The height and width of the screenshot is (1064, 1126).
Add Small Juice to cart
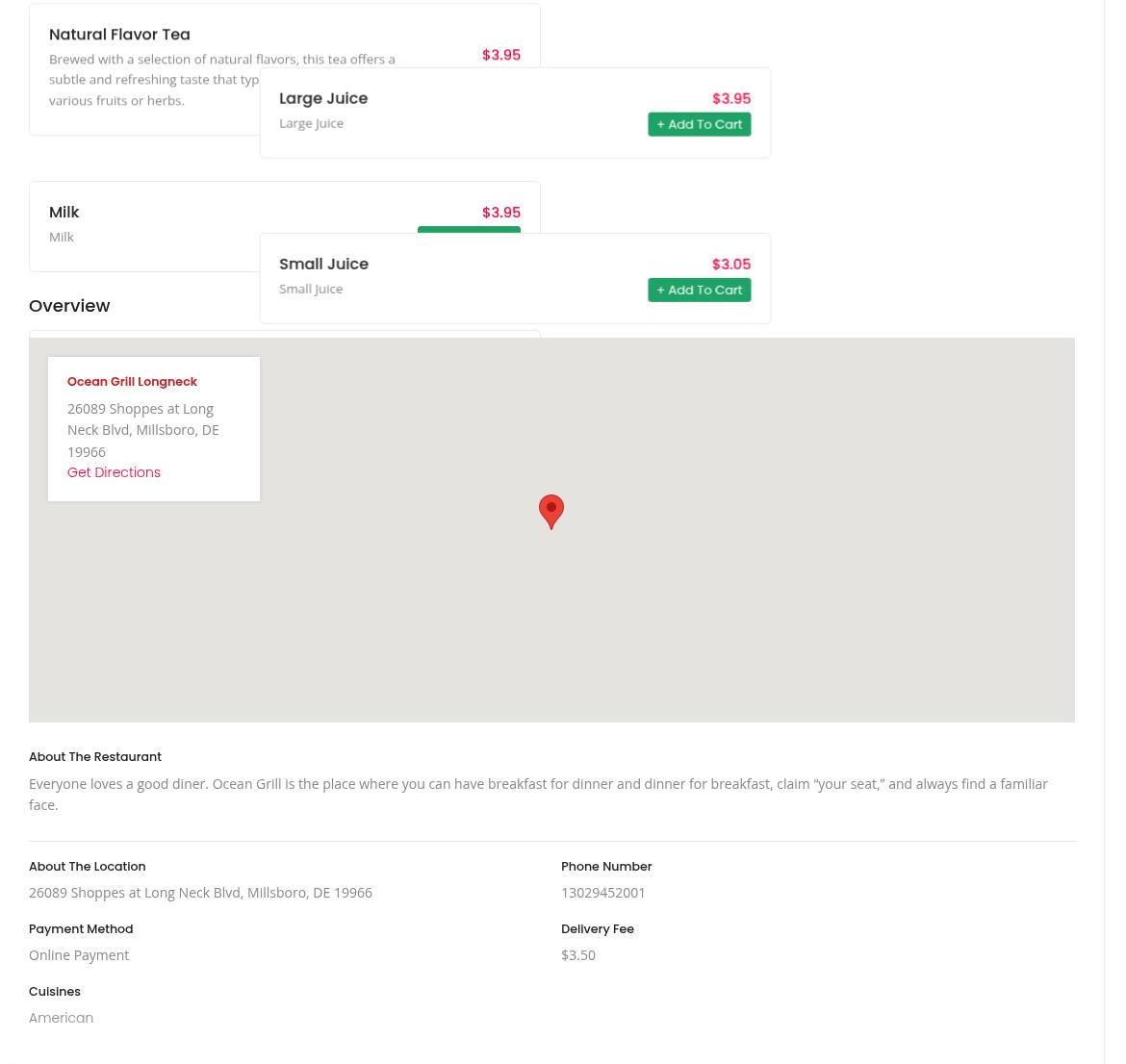pos(699,290)
